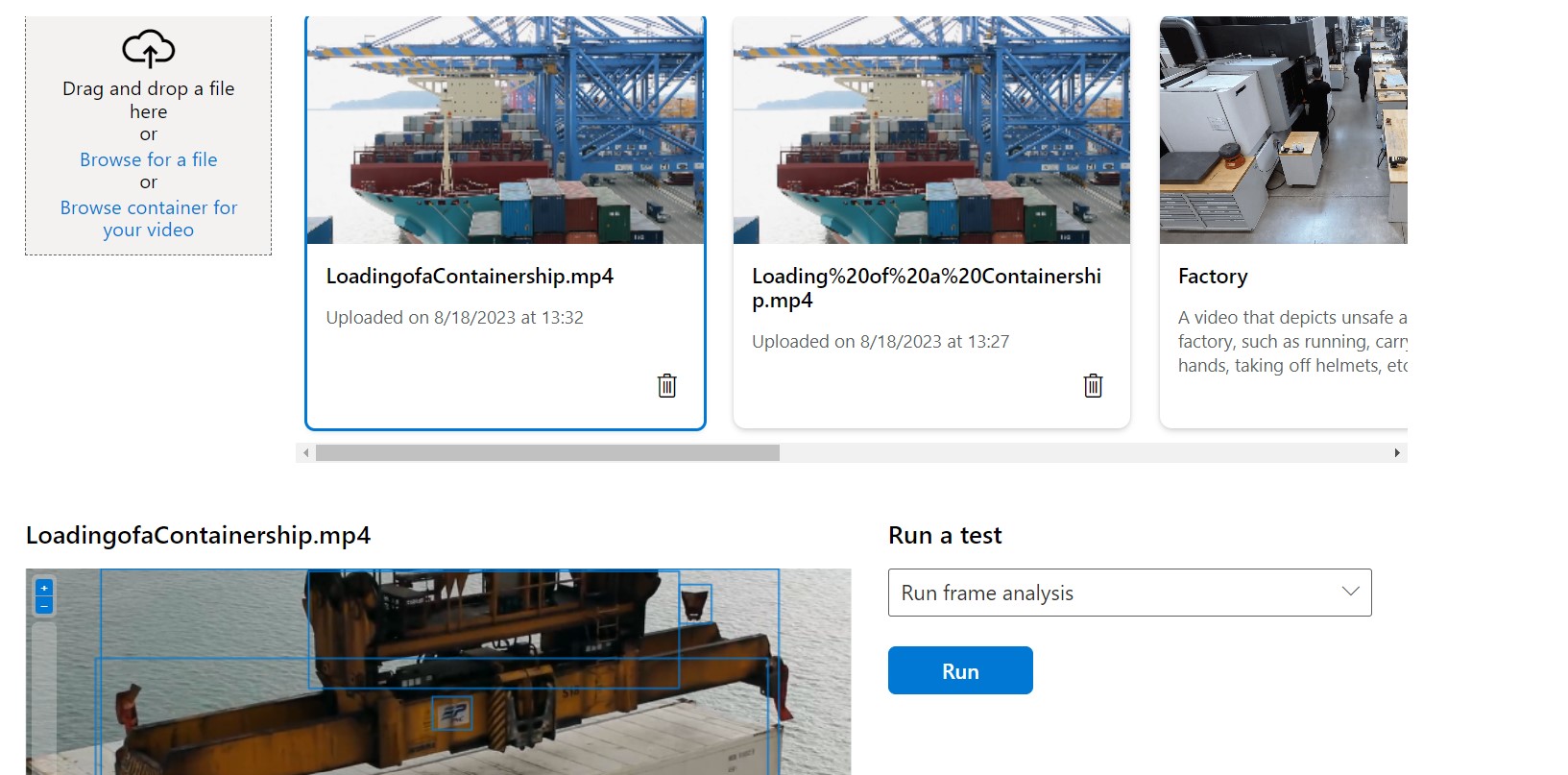Click the cloud upload icon
The height and width of the screenshot is (775, 1568).
(149, 48)
